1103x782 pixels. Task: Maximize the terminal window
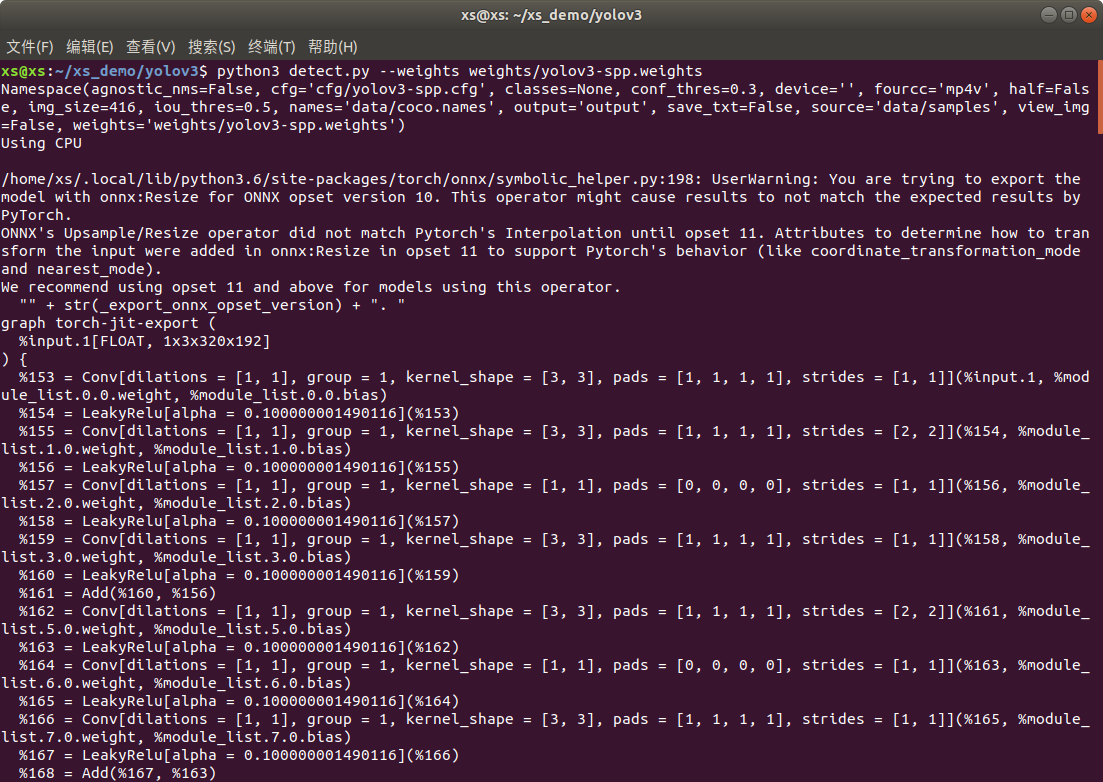click(1068, 15)
